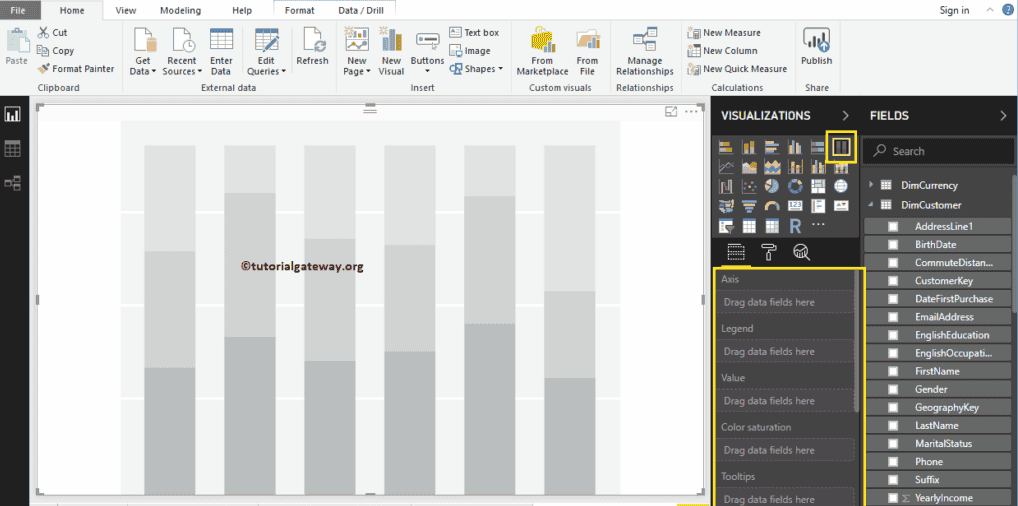Open the Analytics magnifier pane

point(802,252)
